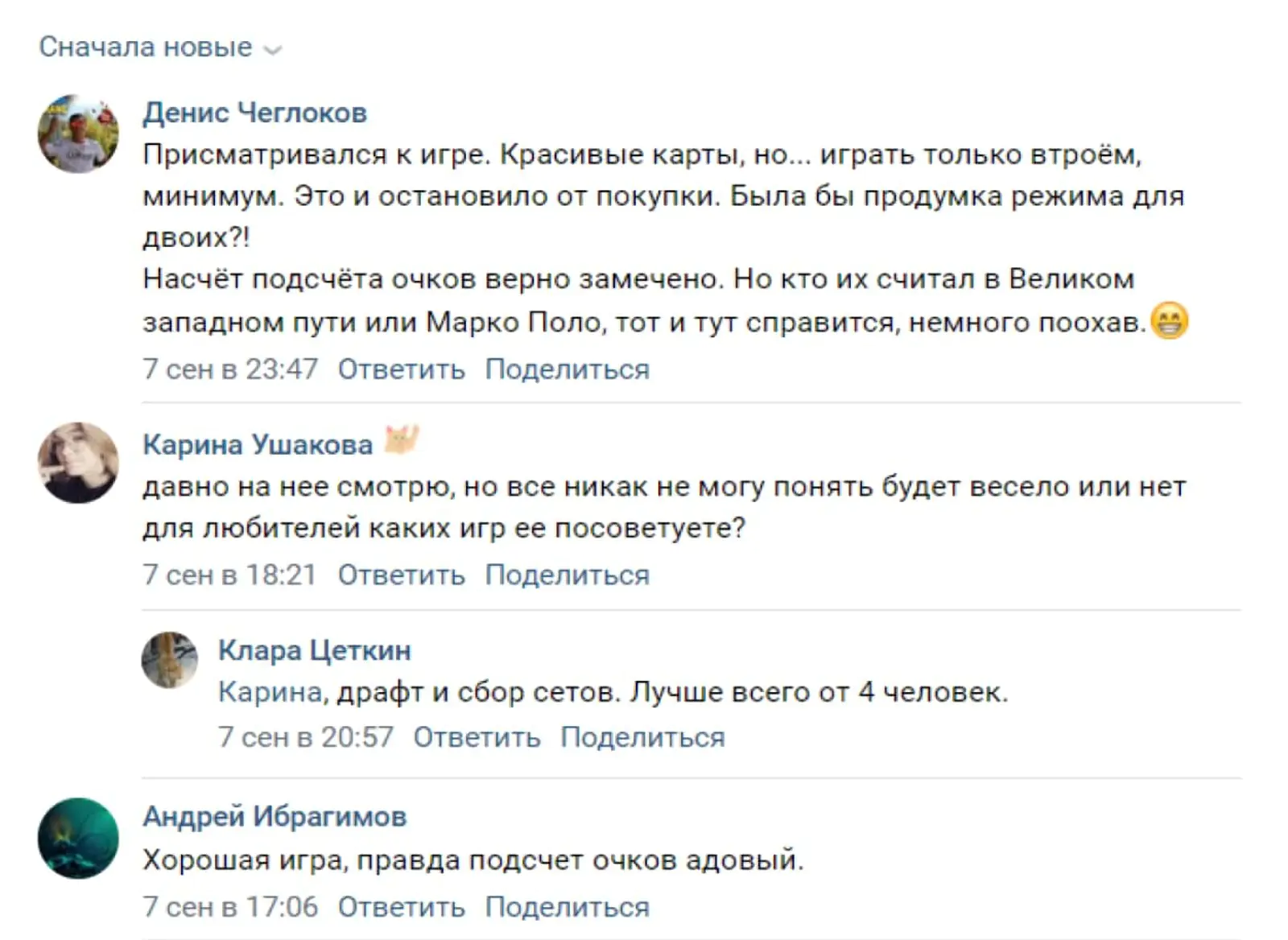
Task: Click 'Ответить' under Денис Чеглоков's comment
Action: 401,369
